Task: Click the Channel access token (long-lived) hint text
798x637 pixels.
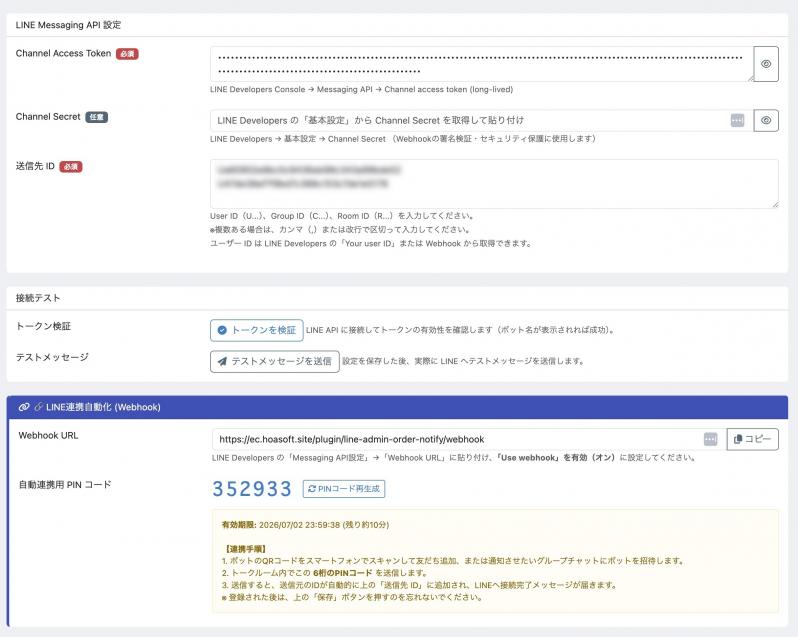Action: (361, 90)
